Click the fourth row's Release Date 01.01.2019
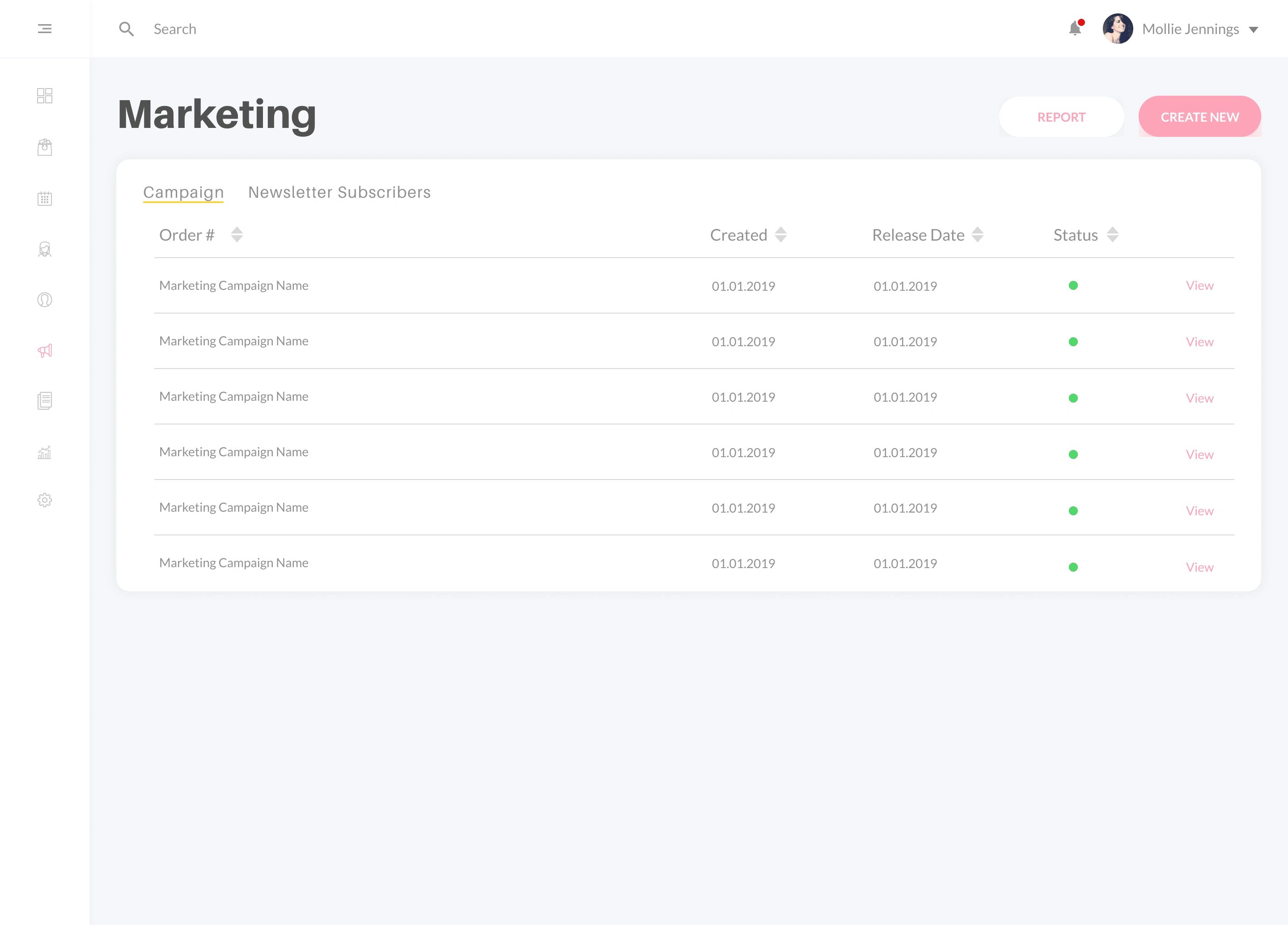The width and height of the screenshot is (1288, 925). (x=905, y=453)
